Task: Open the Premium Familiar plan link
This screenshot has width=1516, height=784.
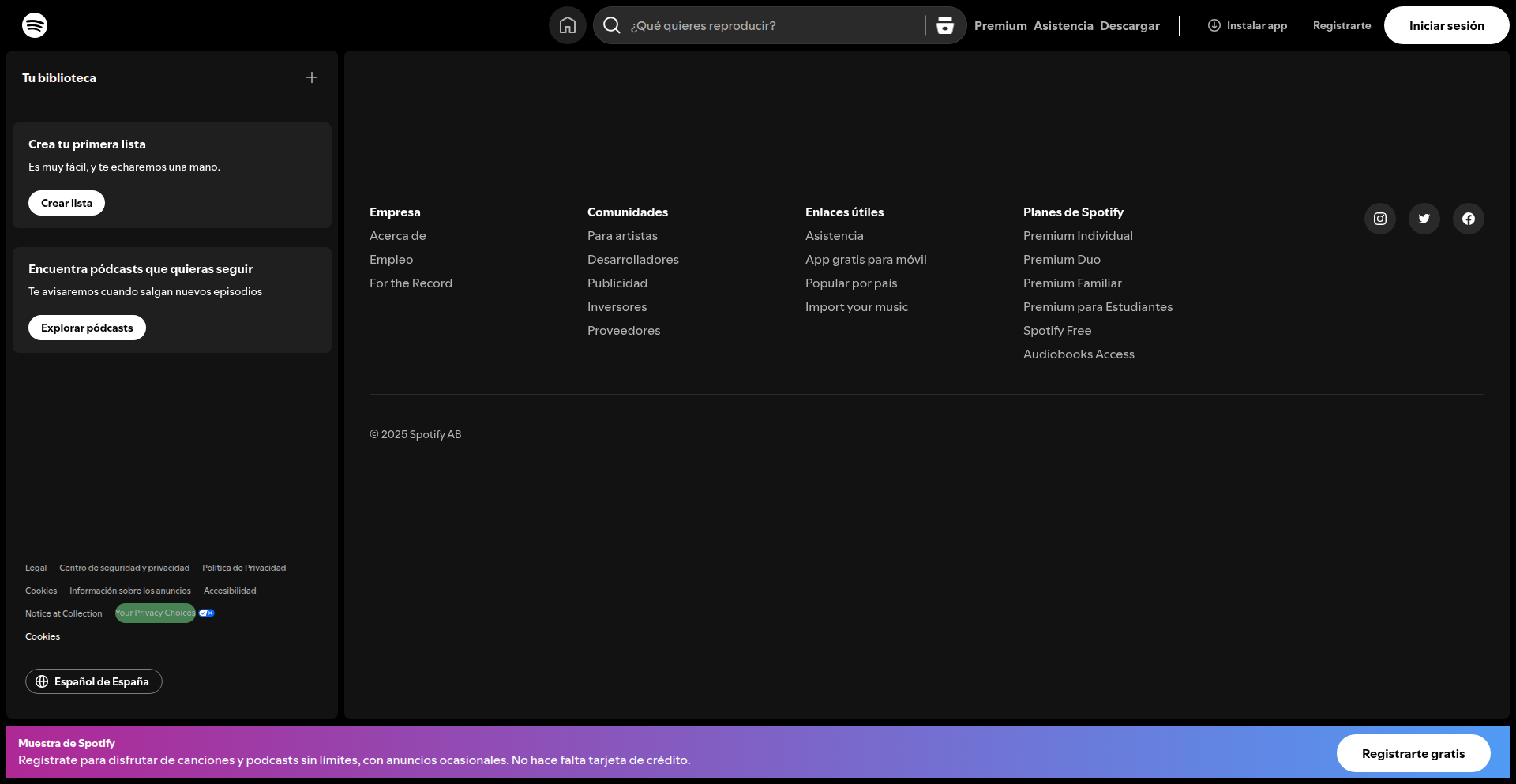Action: (1071, 283)
